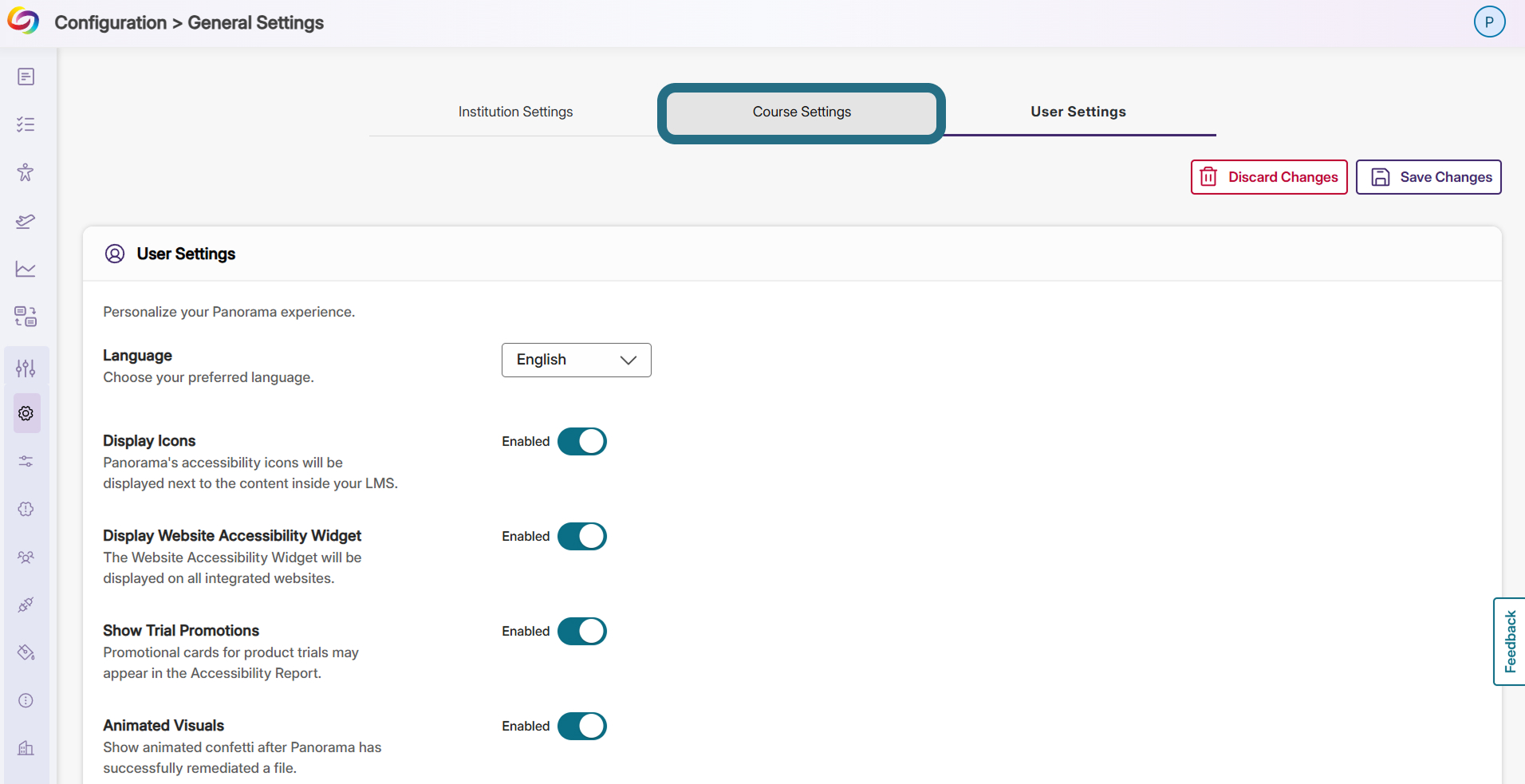This screenshot has width=1525, height=784.
Task: Open the line chart analytics icon
Action: click(x=26, y=269)
